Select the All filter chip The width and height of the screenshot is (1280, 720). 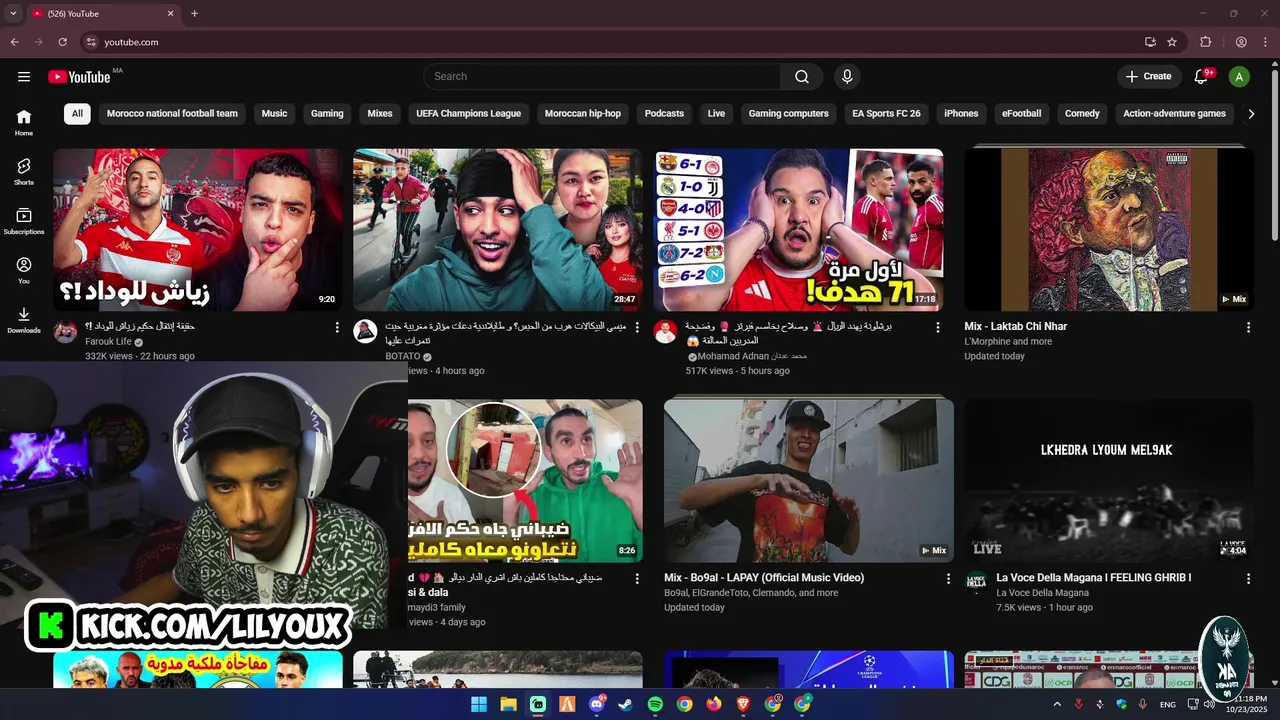77,114
